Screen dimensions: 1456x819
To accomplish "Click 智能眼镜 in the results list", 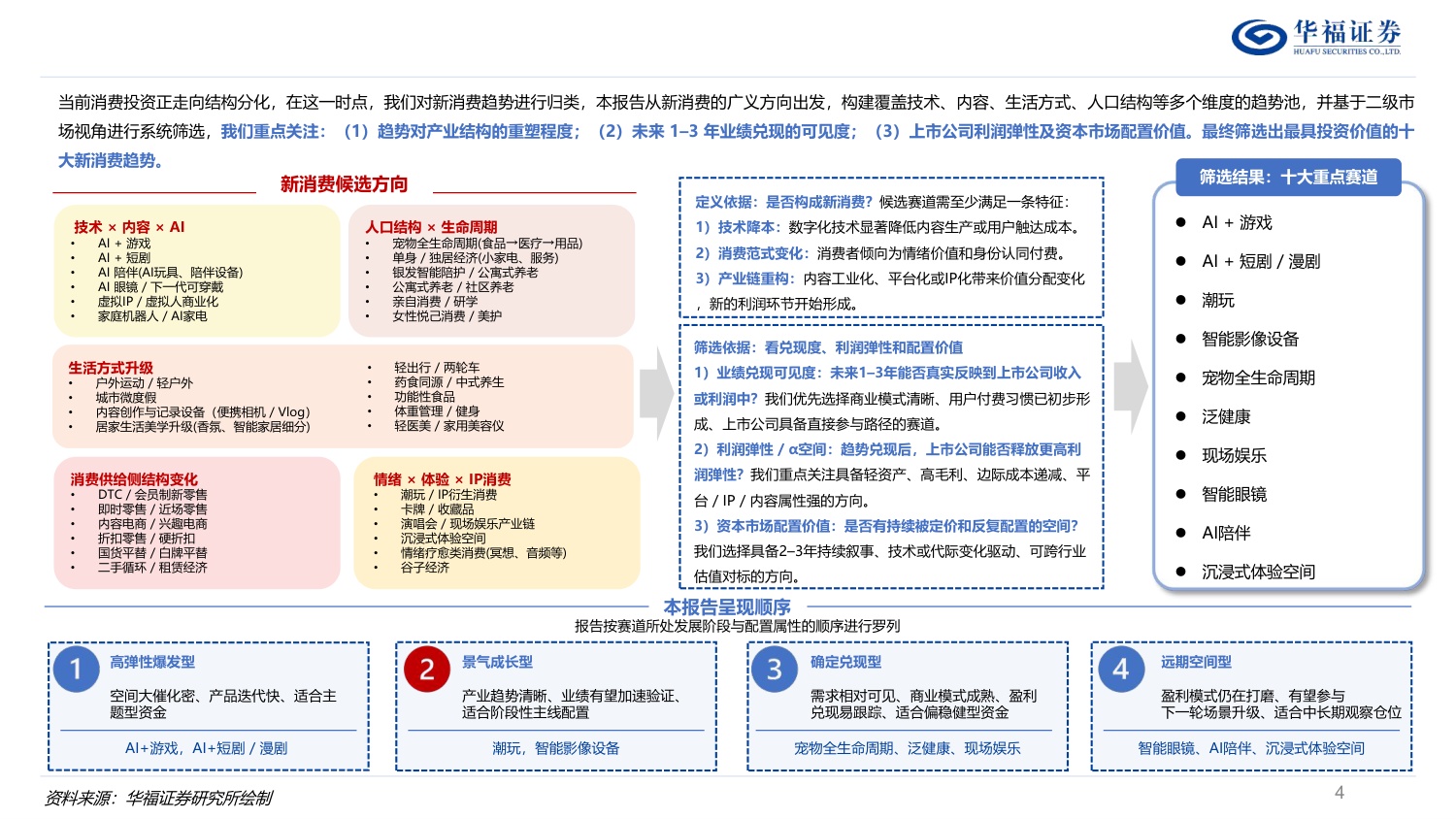I will point(1234,494).
